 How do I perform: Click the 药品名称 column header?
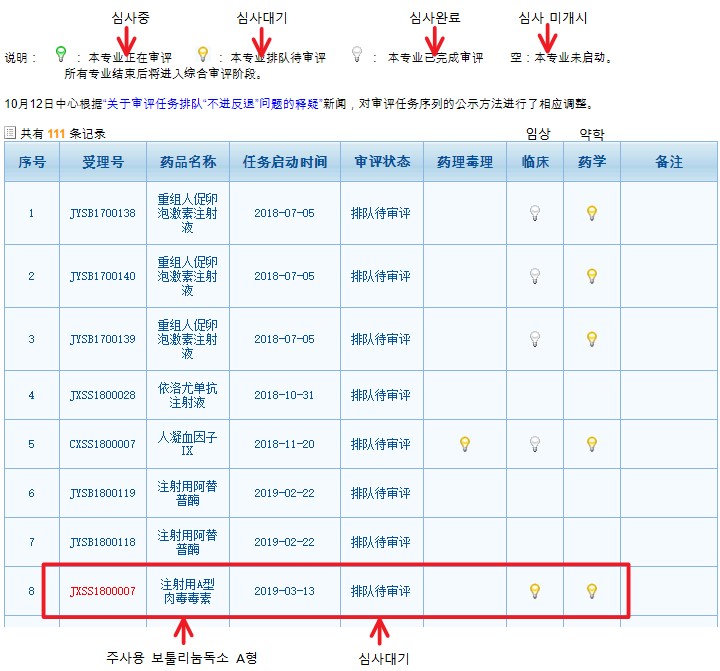188,162
